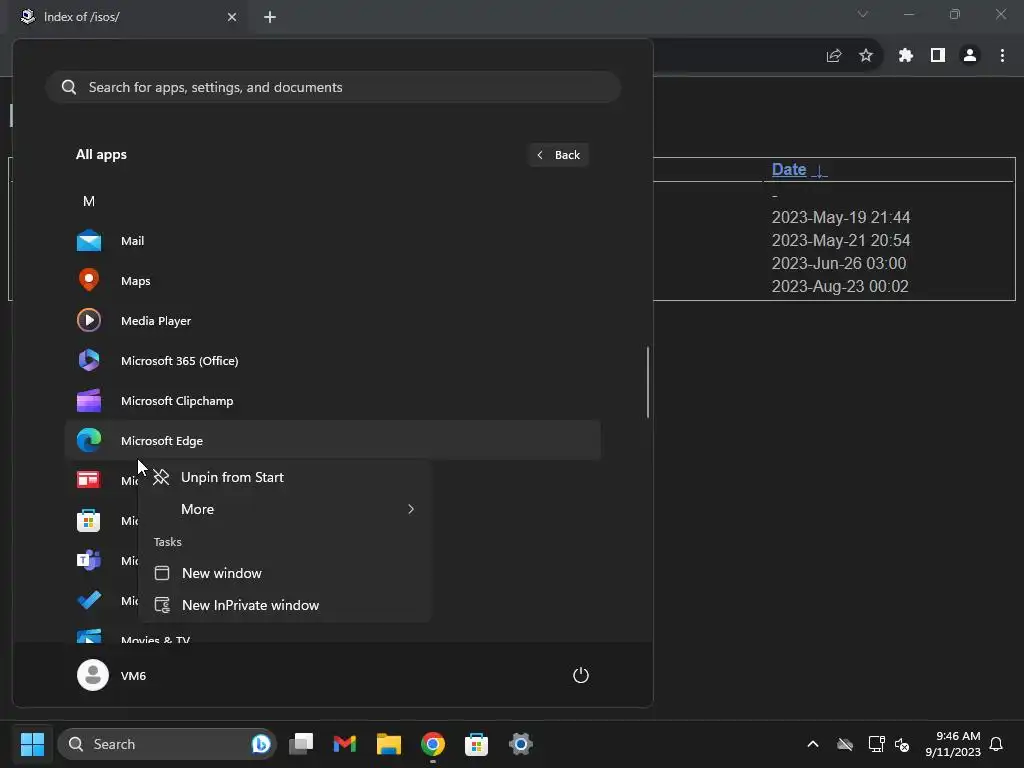Open Bing chat icon in taskbar search

tap(261, 744)
